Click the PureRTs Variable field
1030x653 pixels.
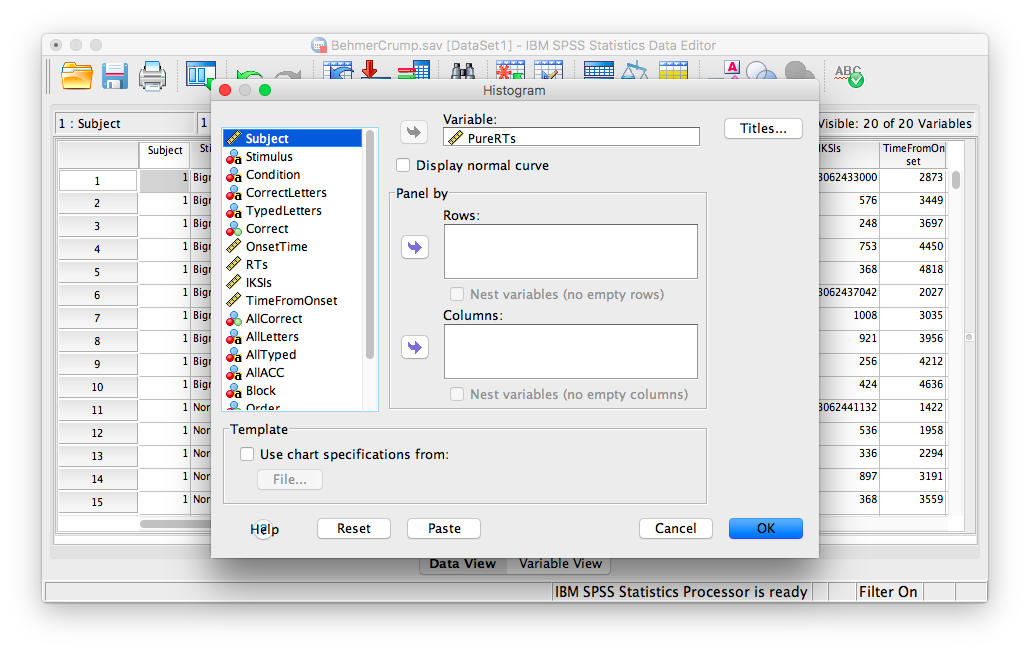(x=571, y=138)
